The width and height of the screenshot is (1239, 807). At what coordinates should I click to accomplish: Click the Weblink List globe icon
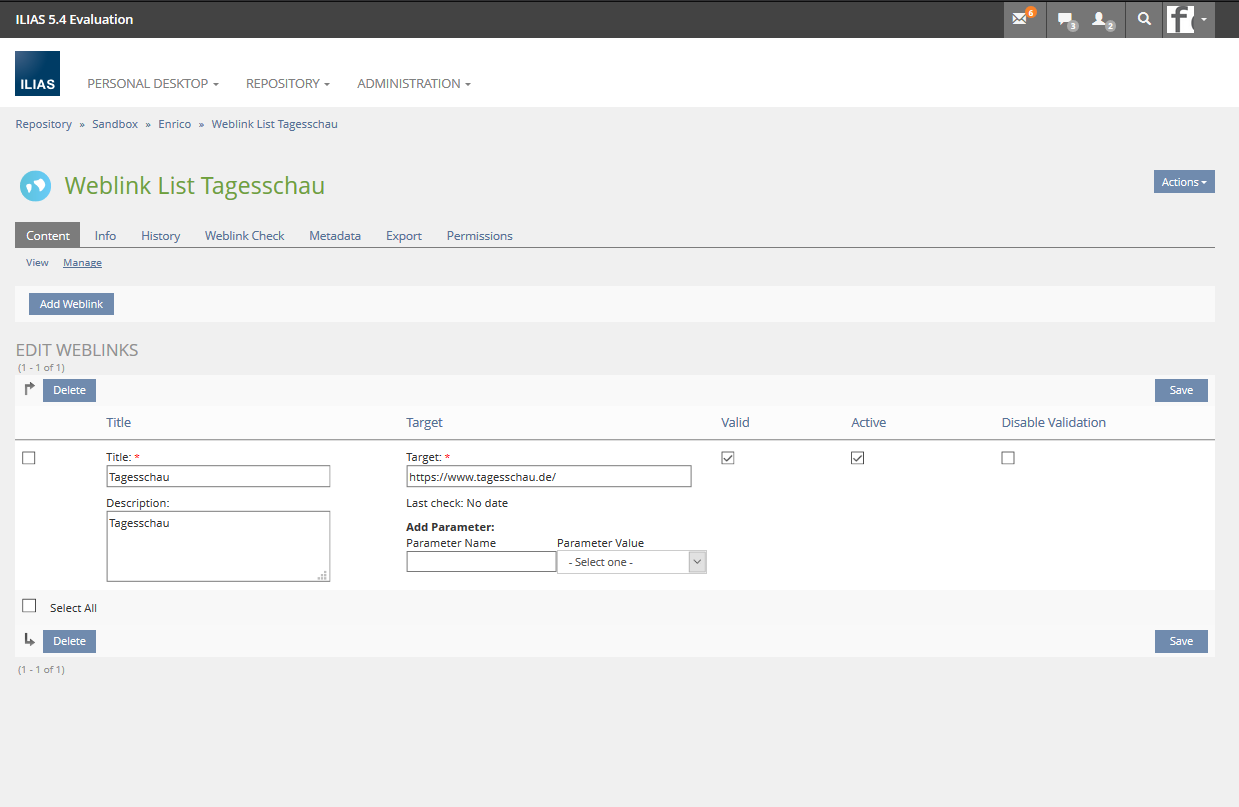click(x=35, y=186)
